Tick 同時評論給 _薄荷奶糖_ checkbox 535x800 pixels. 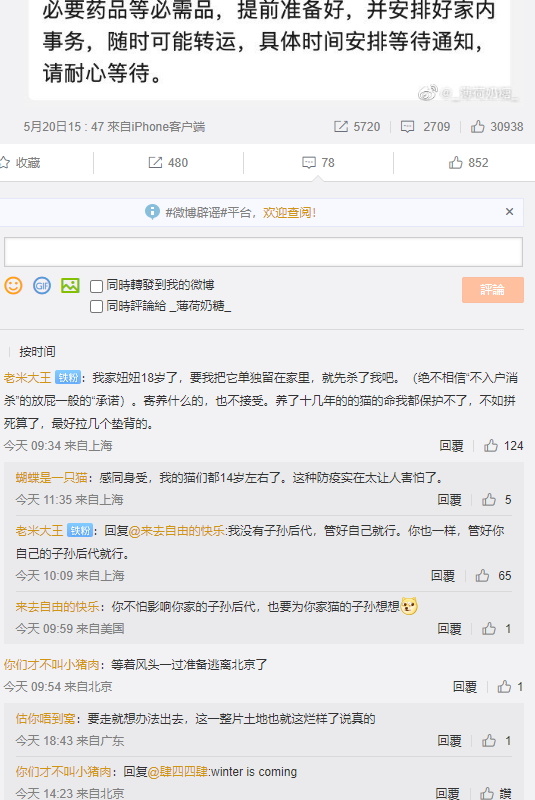(x=96, y=307)
